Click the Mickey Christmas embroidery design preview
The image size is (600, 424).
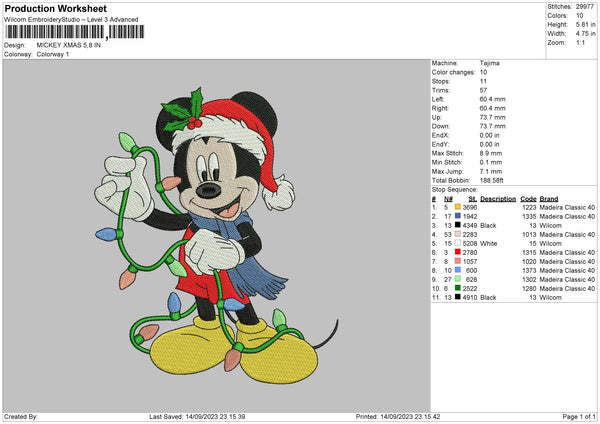215,235
